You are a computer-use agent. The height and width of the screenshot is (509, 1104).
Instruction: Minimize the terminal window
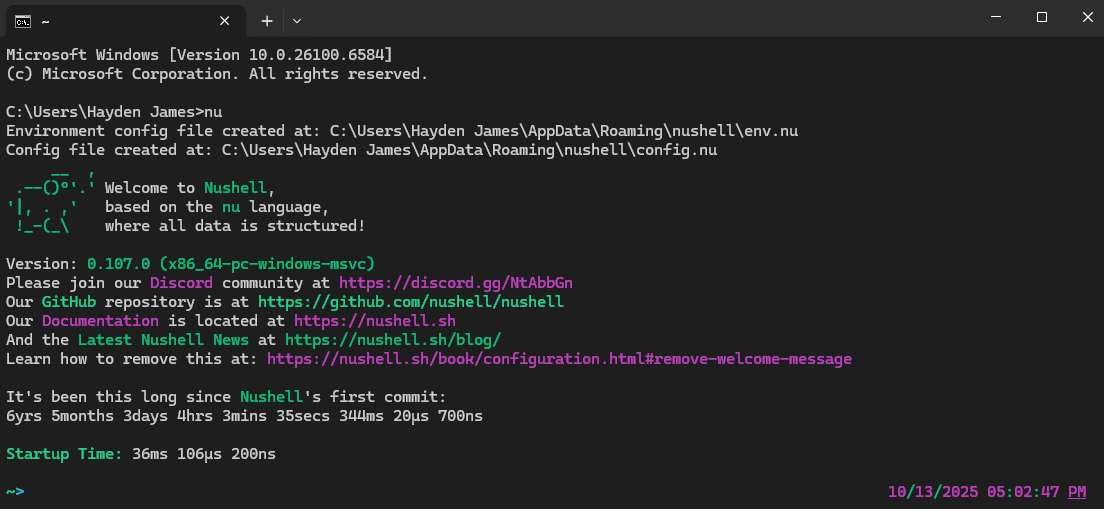pos(996,18)
